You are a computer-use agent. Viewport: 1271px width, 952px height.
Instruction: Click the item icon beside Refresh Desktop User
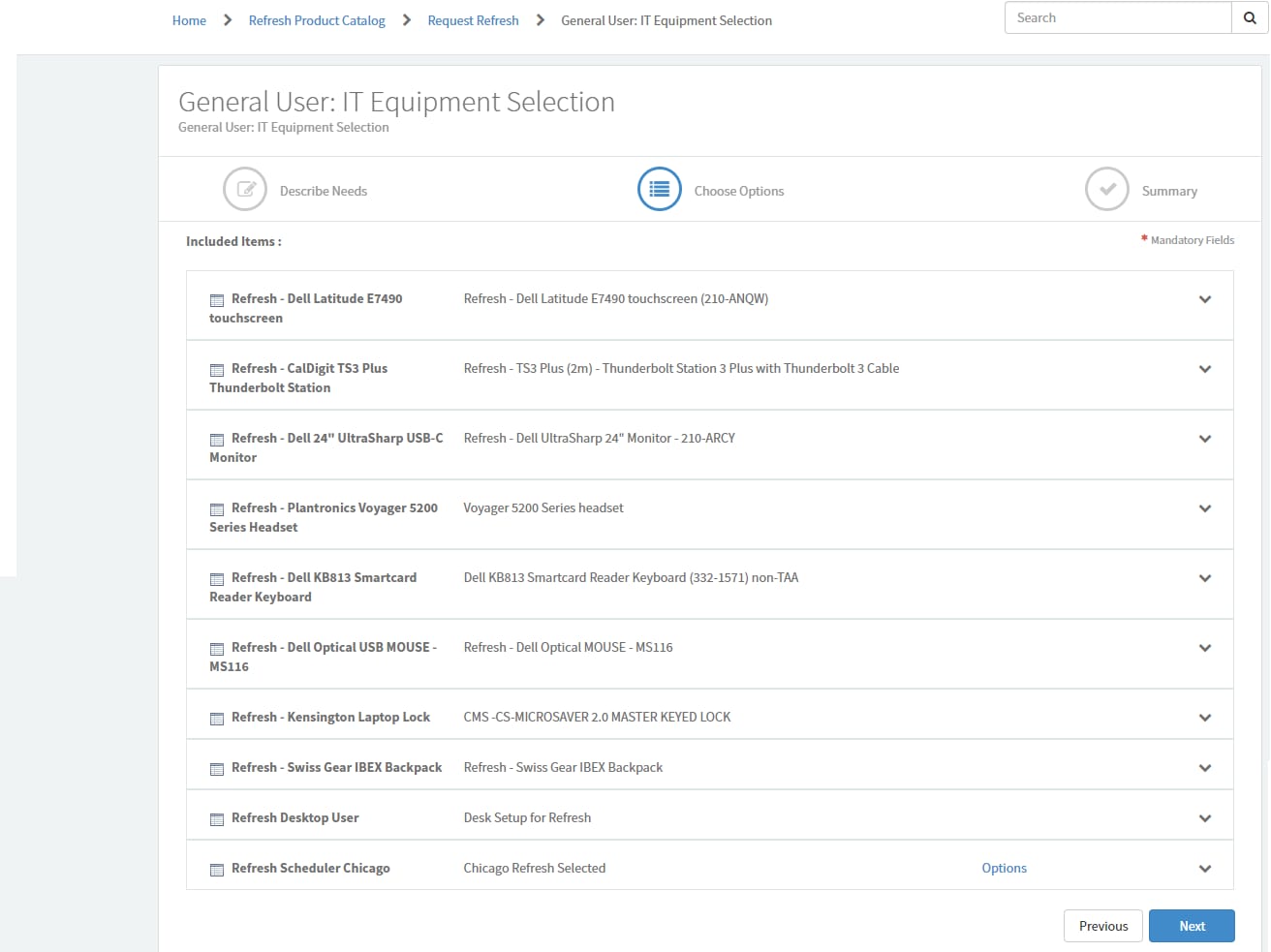click(x=217, y=819)
